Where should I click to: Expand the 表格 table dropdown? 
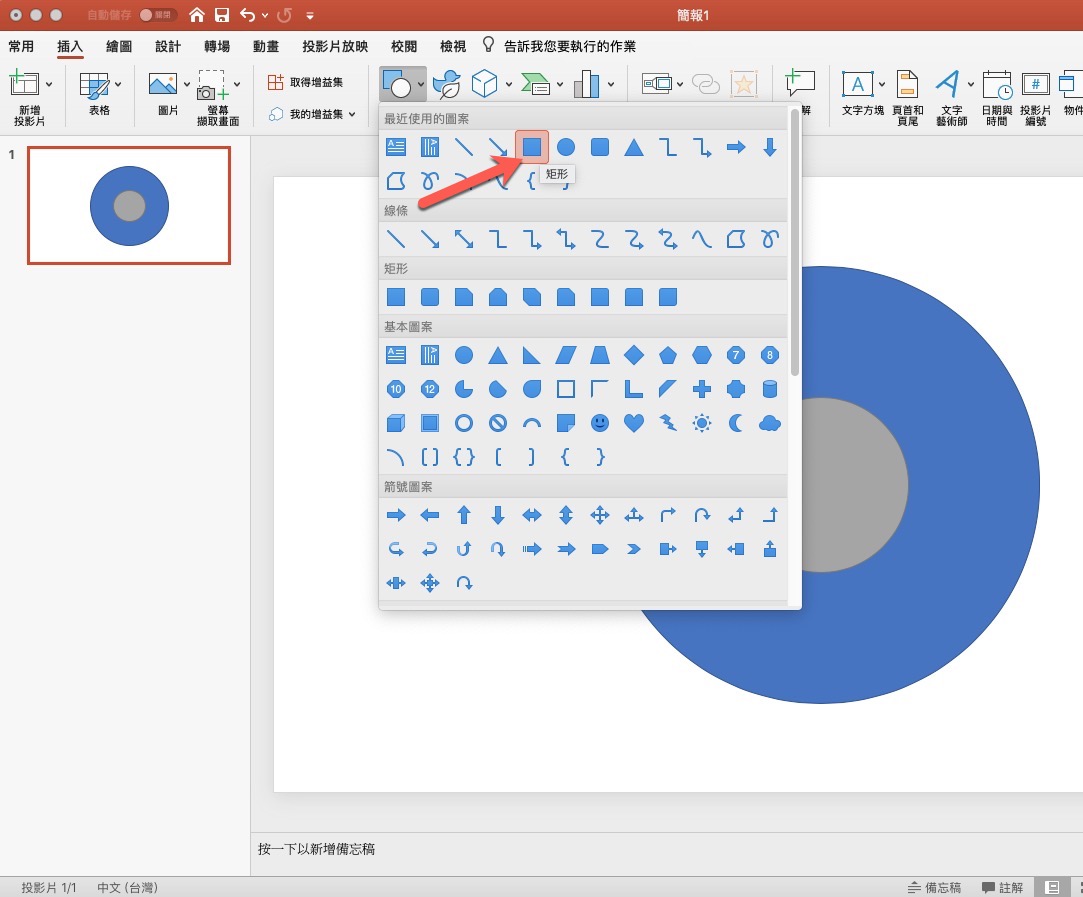pyautogui.click(x=119, y=84)
